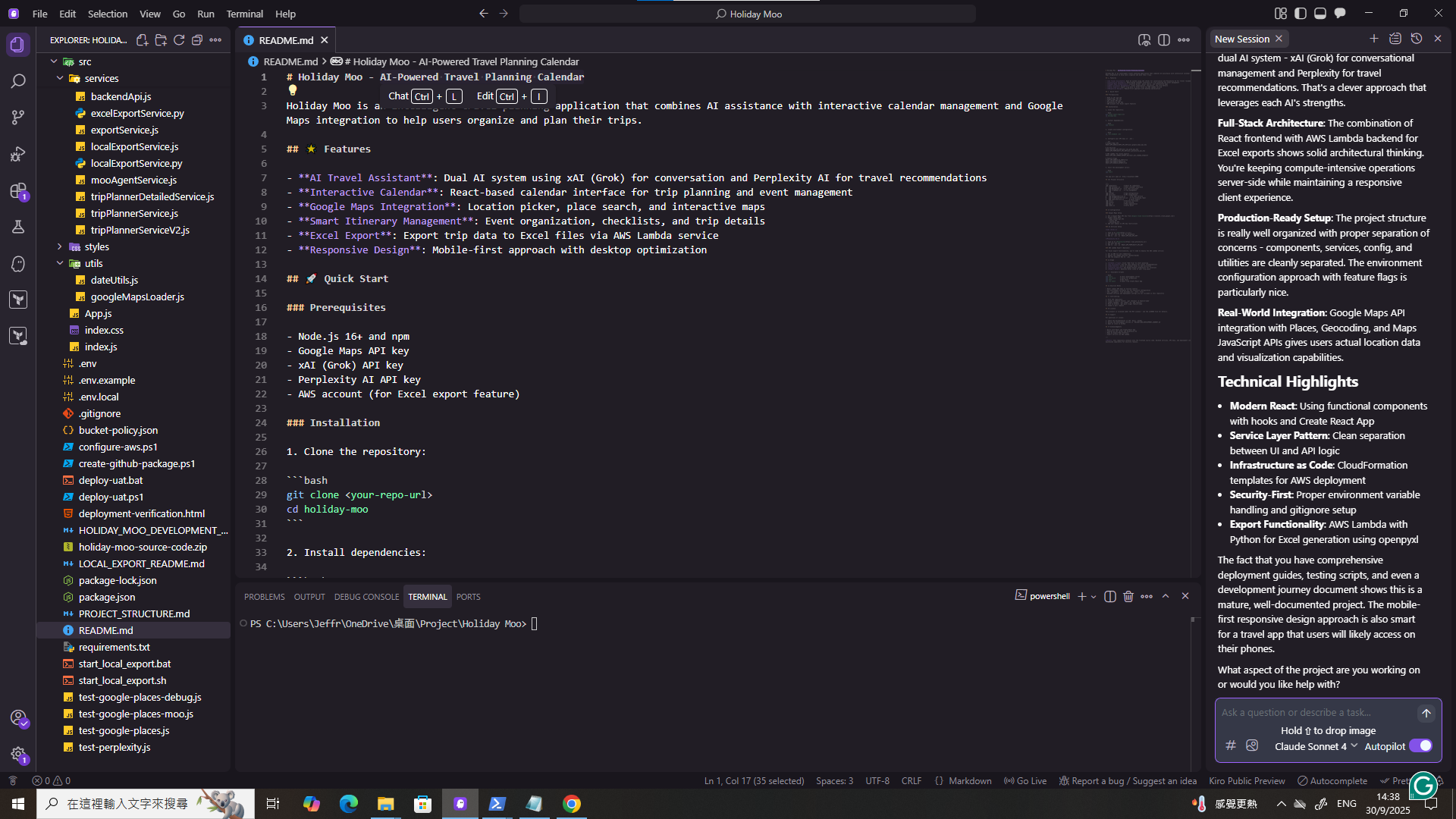Toggle Autocomplete in the status bar
This screenshot has height=819, width=1456.
(1332, 781)
